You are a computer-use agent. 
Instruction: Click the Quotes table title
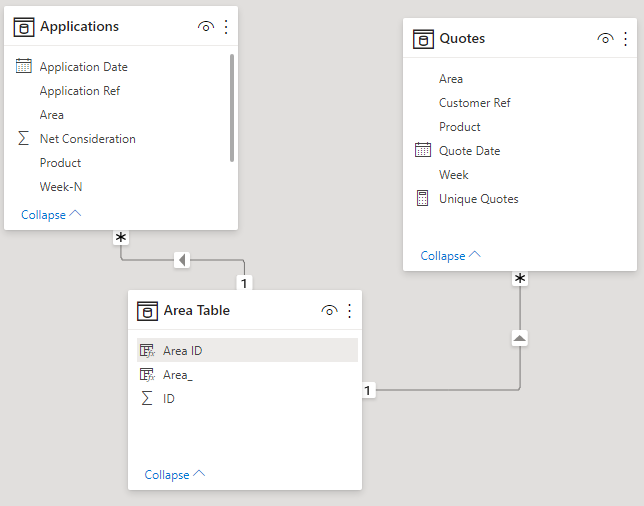(462, 38)
